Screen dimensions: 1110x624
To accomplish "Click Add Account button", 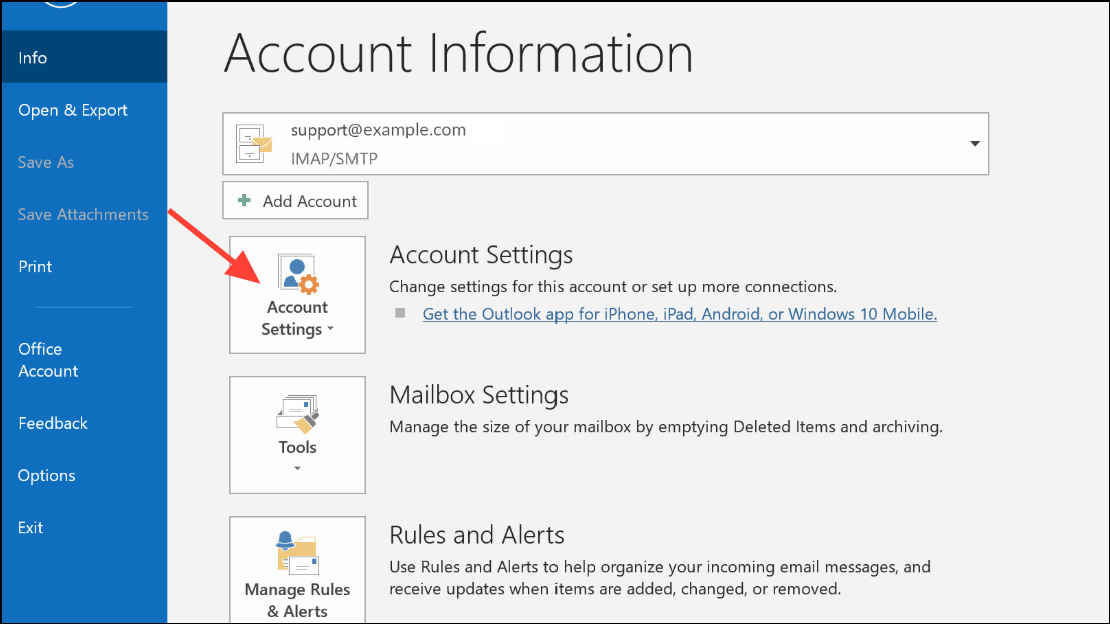I will 295,200.
